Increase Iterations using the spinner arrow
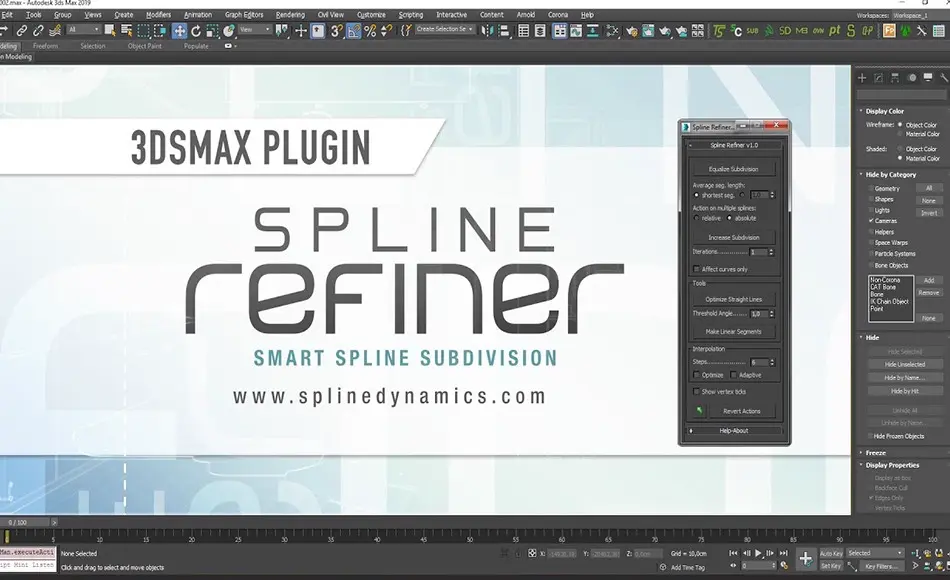This screenshot has width=950, height=580. click(x=771, y=250)
